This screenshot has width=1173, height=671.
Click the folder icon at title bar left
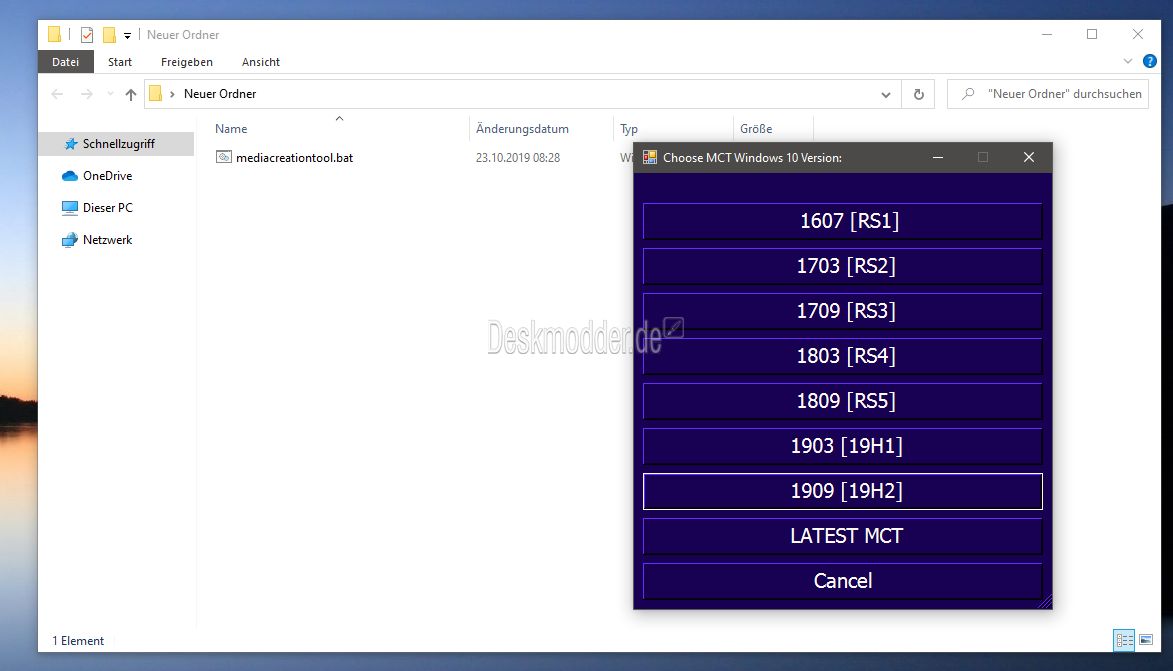coord(54,34)
